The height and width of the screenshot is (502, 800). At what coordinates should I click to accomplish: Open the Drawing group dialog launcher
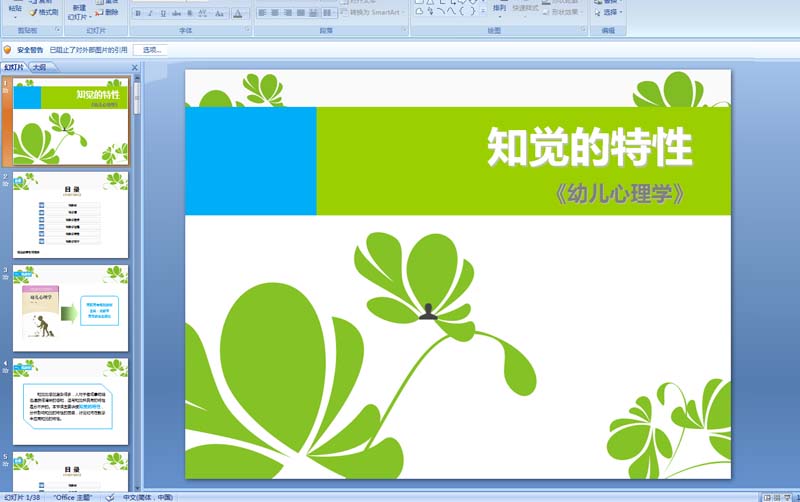pos(583,30)
